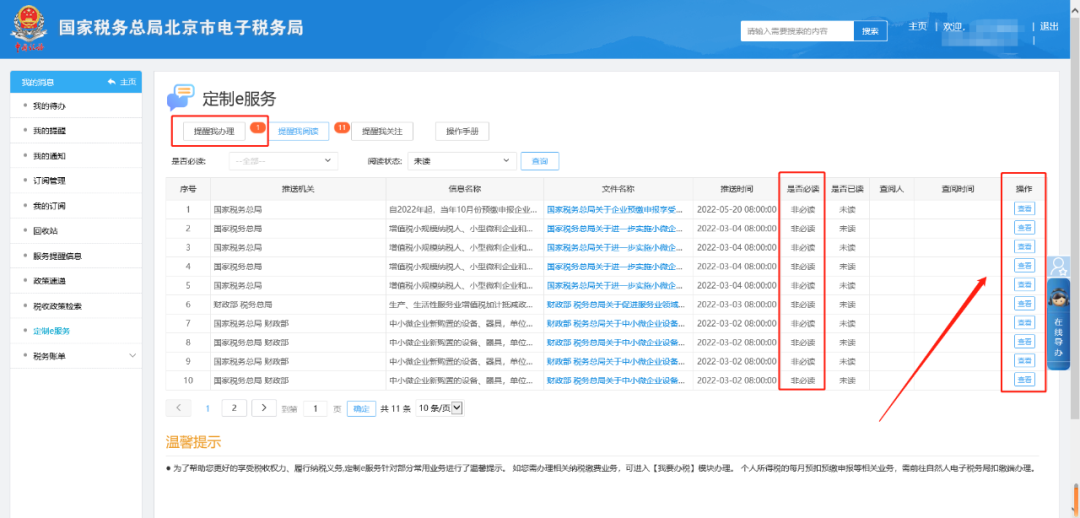Switch to 提醒我阅读 tab
Image resolution: width=1080 pixels, height=518 pixels.
(298, 131)
